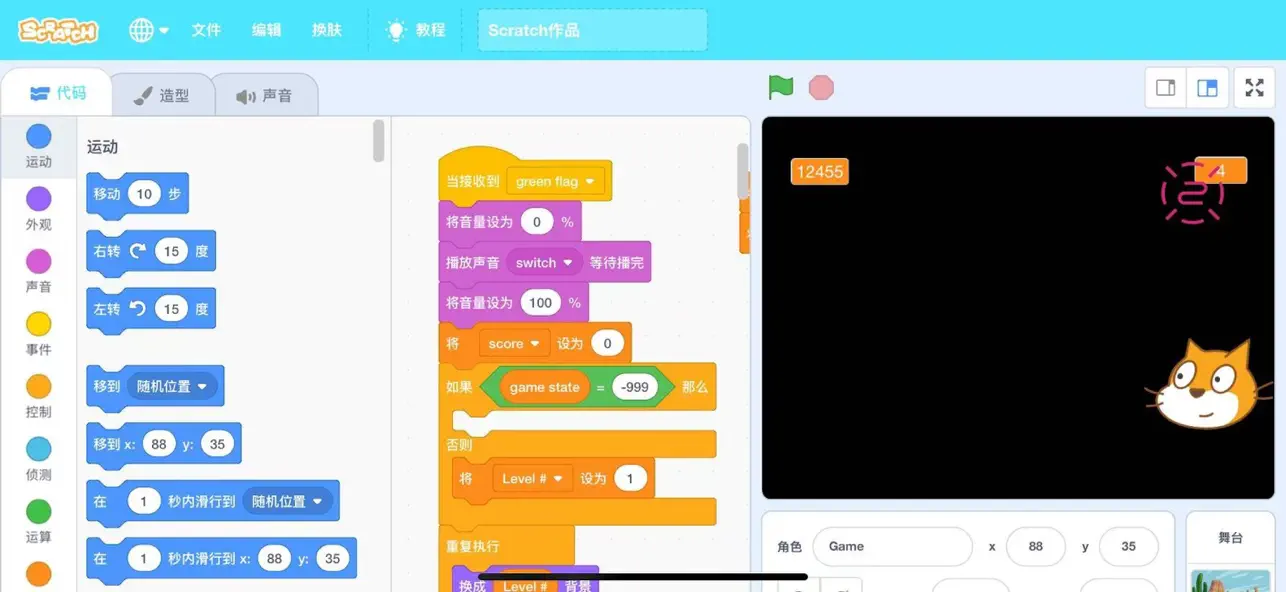
Task: Enter fullscreen stage mode
Action: point(1254,87)
